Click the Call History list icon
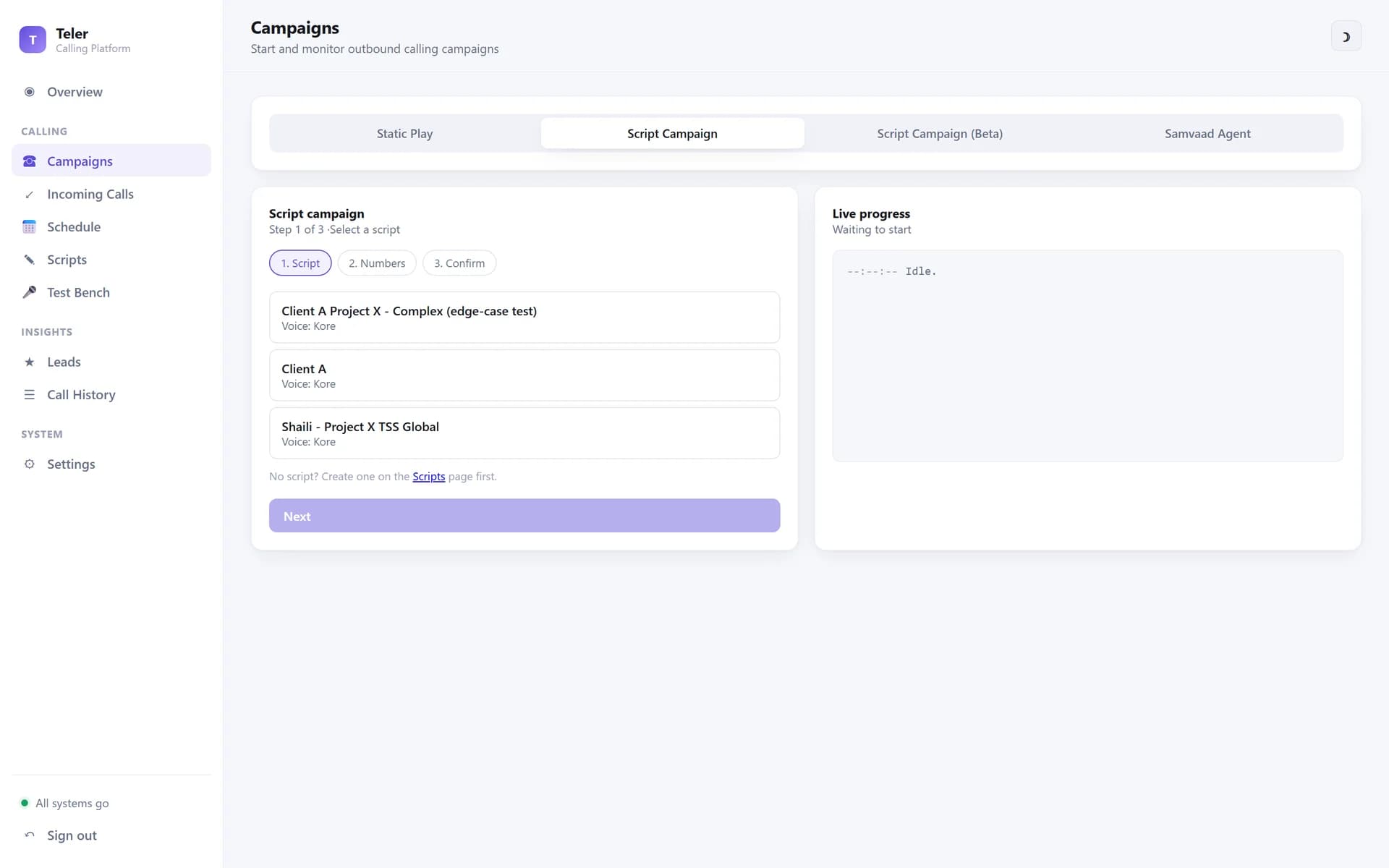 (x=30, y=395)
